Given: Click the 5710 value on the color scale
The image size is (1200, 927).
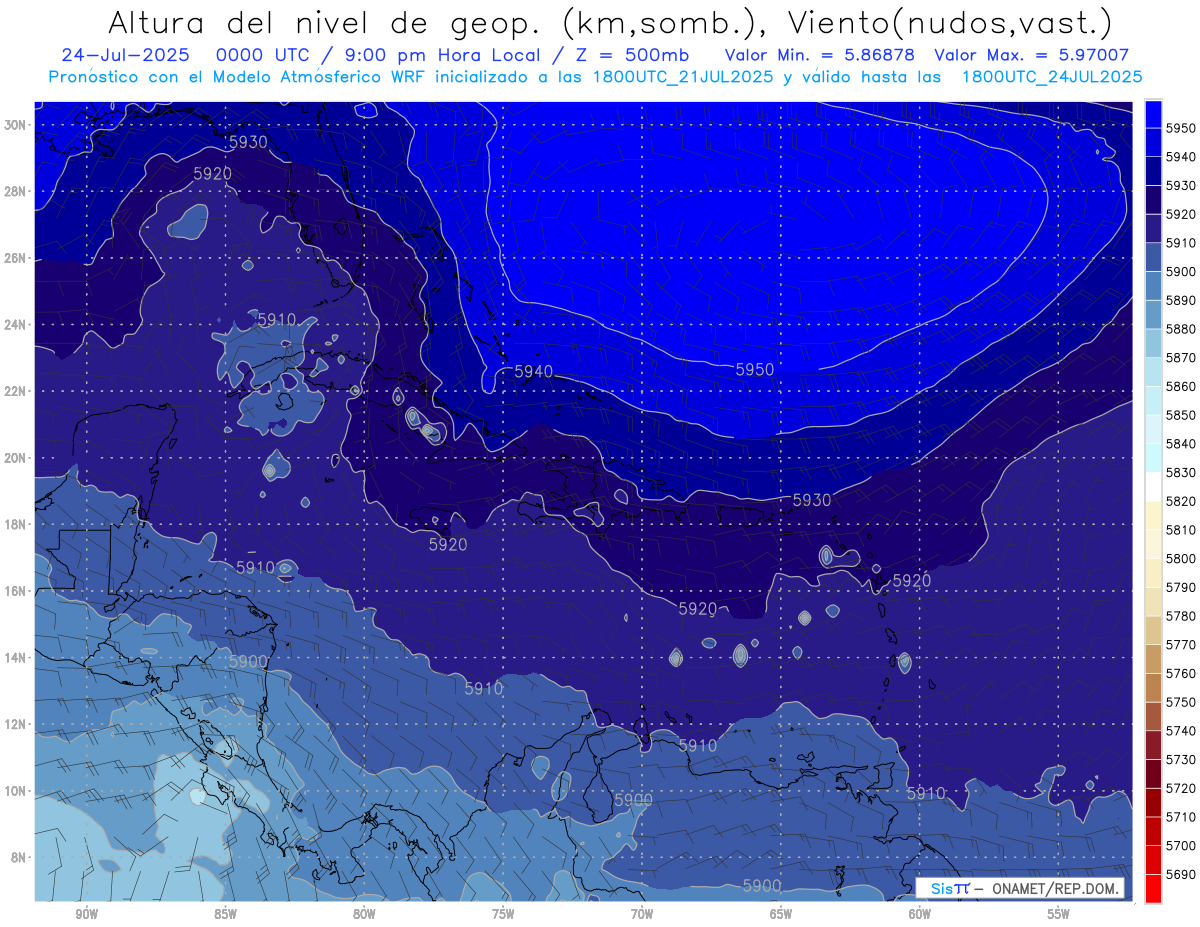Looking at the screenshot, I should point(1181,817).
